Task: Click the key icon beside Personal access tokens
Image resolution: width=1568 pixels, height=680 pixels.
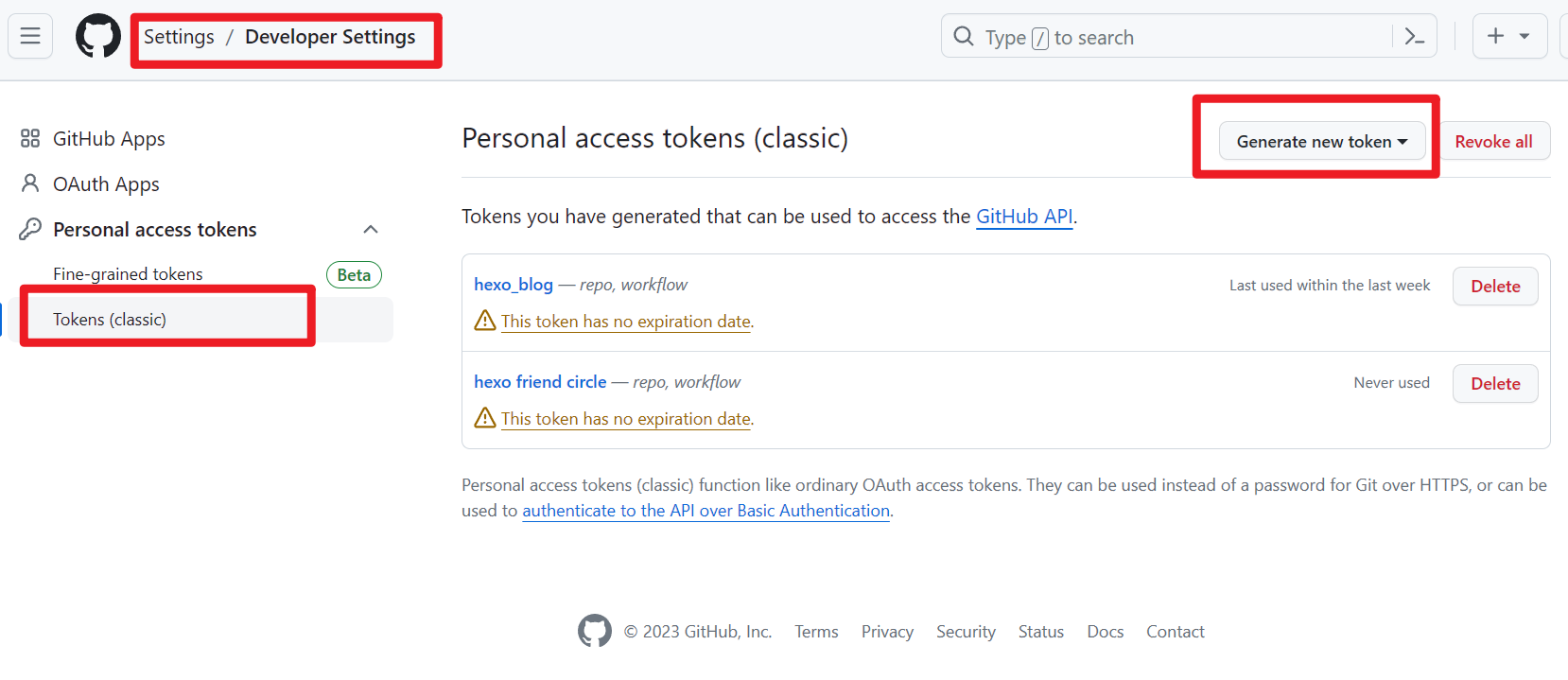Action: [30, 229]
